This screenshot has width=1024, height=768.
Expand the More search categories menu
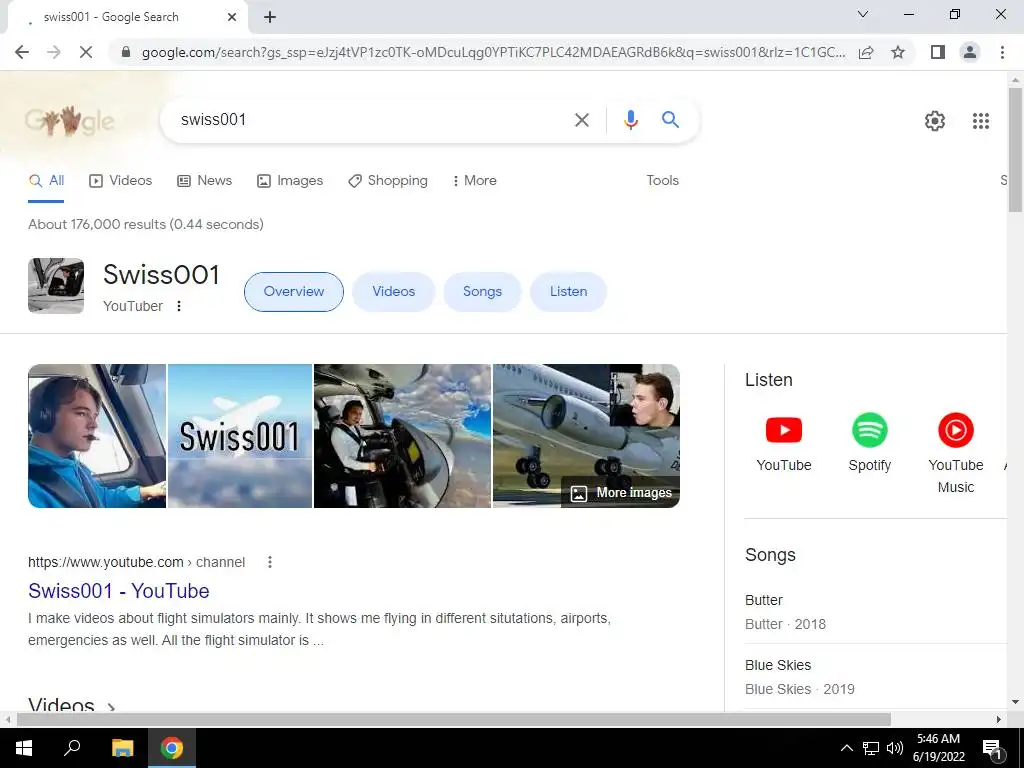[x=475, y=181]
